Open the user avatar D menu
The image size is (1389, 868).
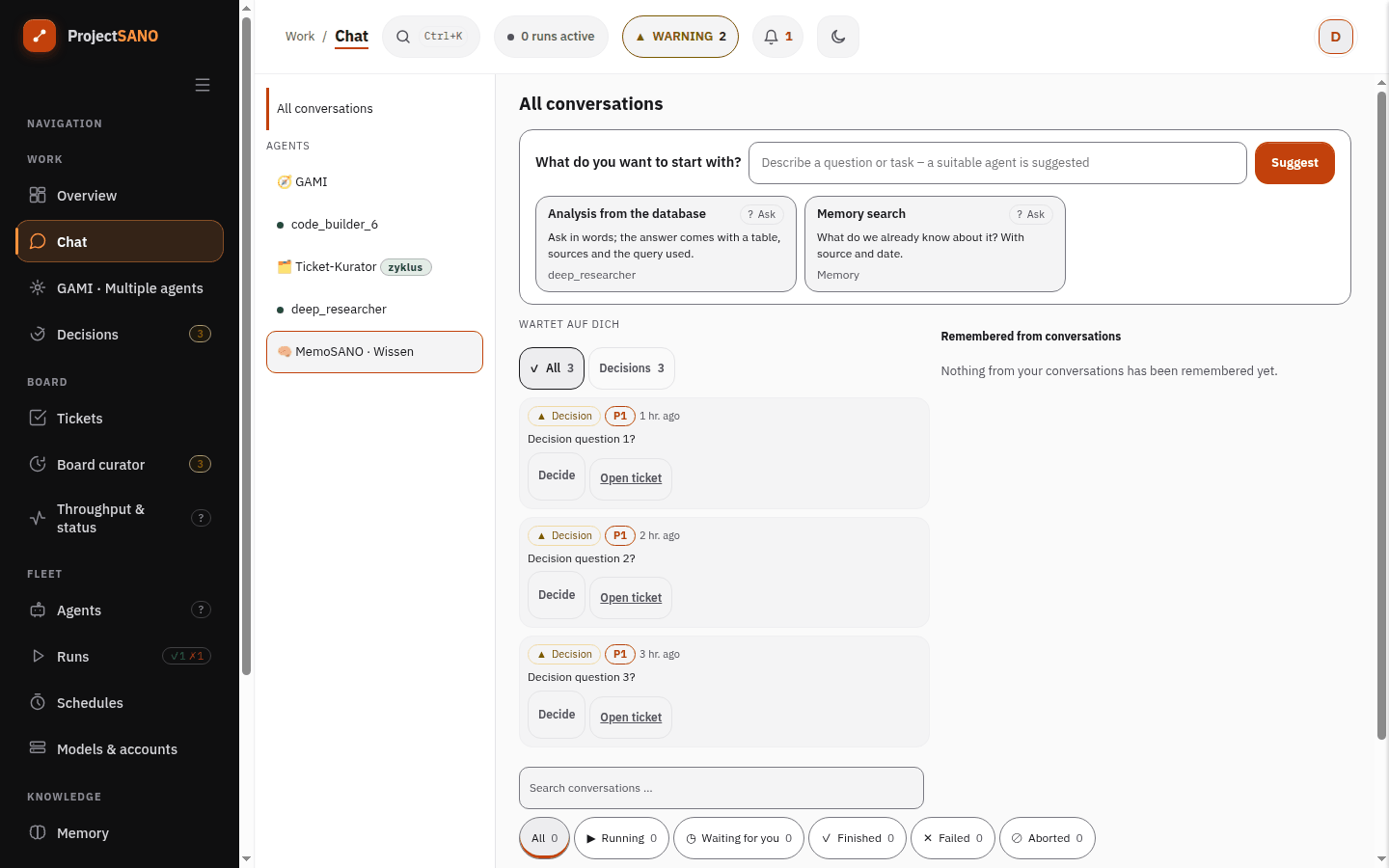point(1336,37)
